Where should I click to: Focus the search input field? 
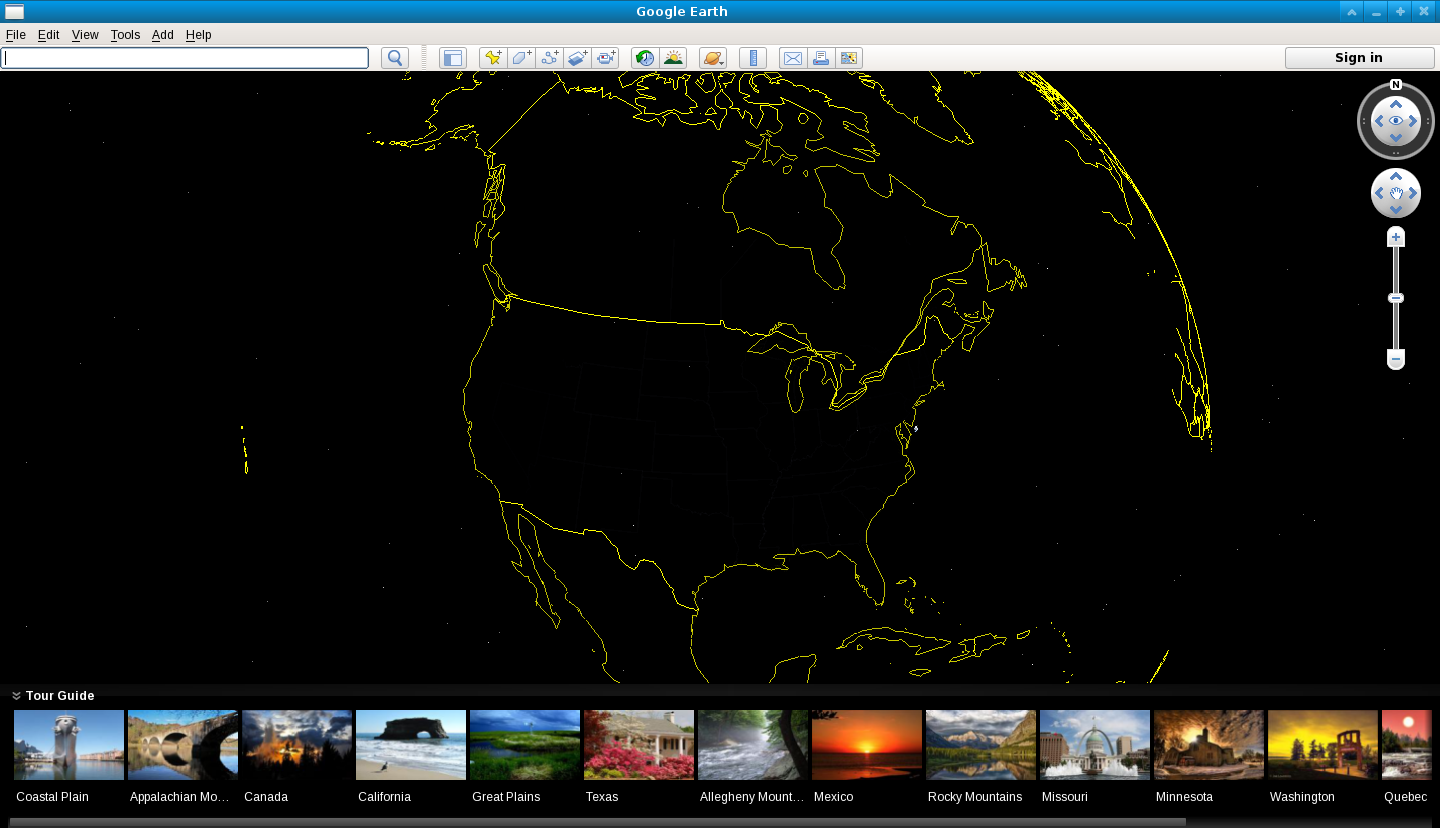click(x=185, y=58)
